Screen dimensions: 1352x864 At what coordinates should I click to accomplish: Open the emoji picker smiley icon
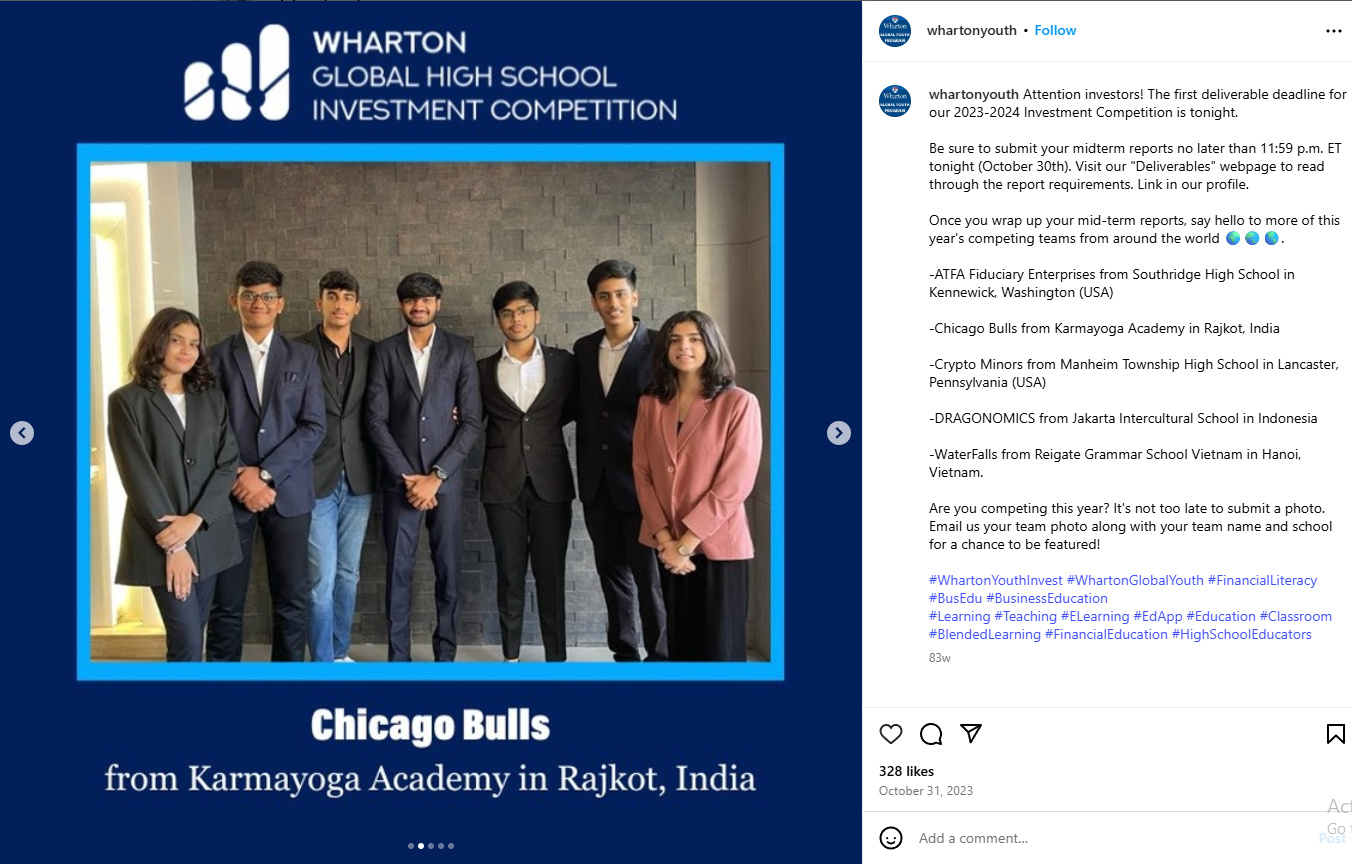click(x=891, y=838)
